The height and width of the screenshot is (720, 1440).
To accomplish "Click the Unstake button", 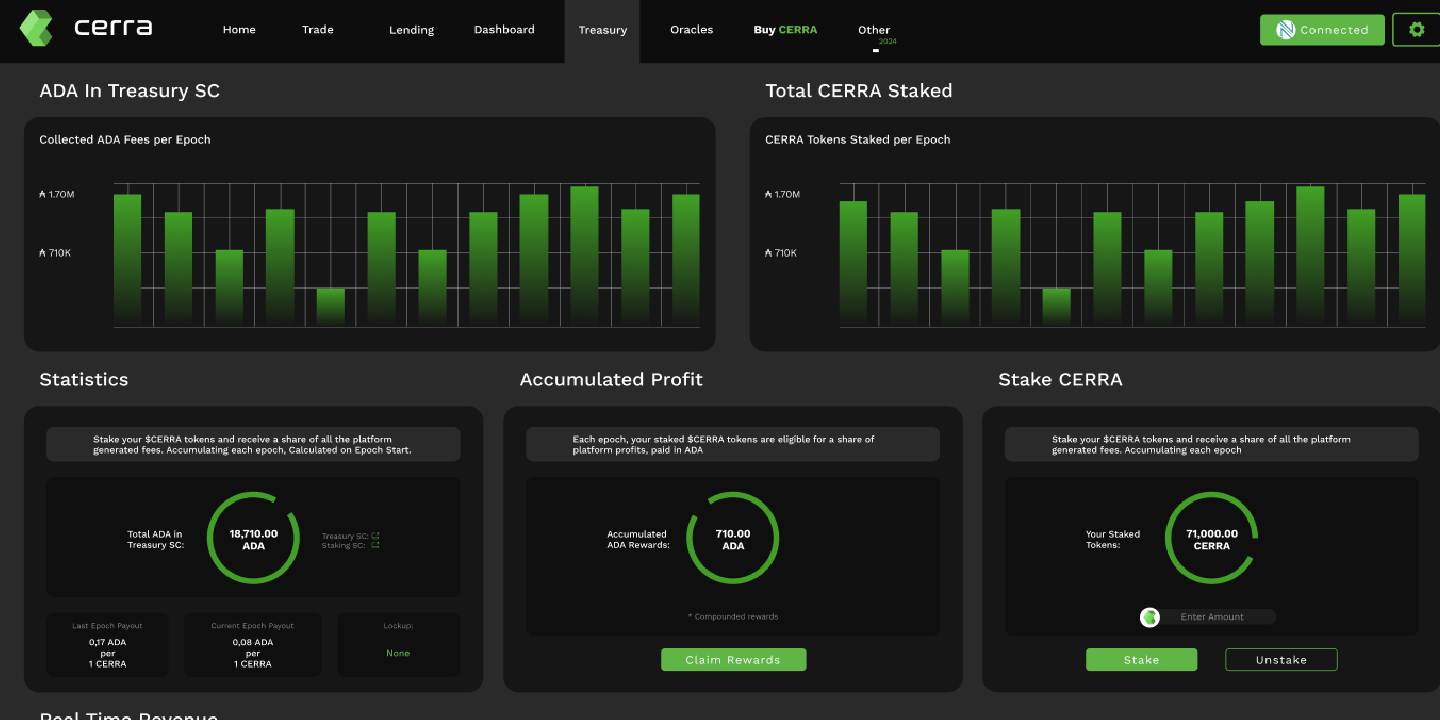I will 1281,660.
